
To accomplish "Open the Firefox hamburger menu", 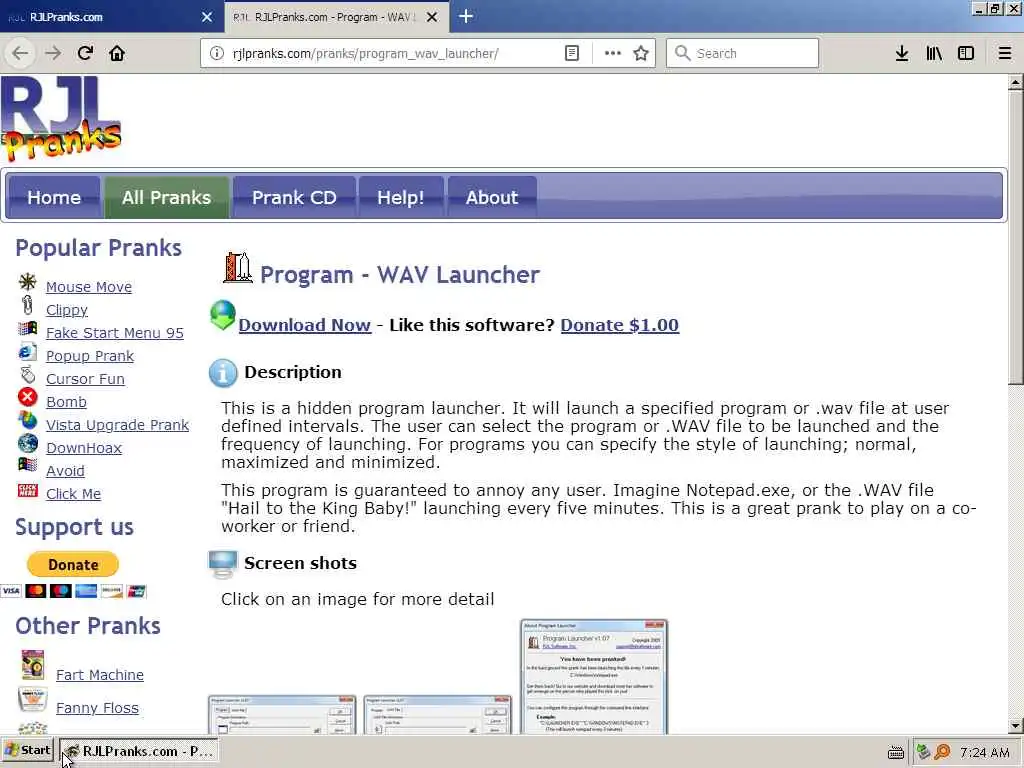I will (x=1004, y=53).
